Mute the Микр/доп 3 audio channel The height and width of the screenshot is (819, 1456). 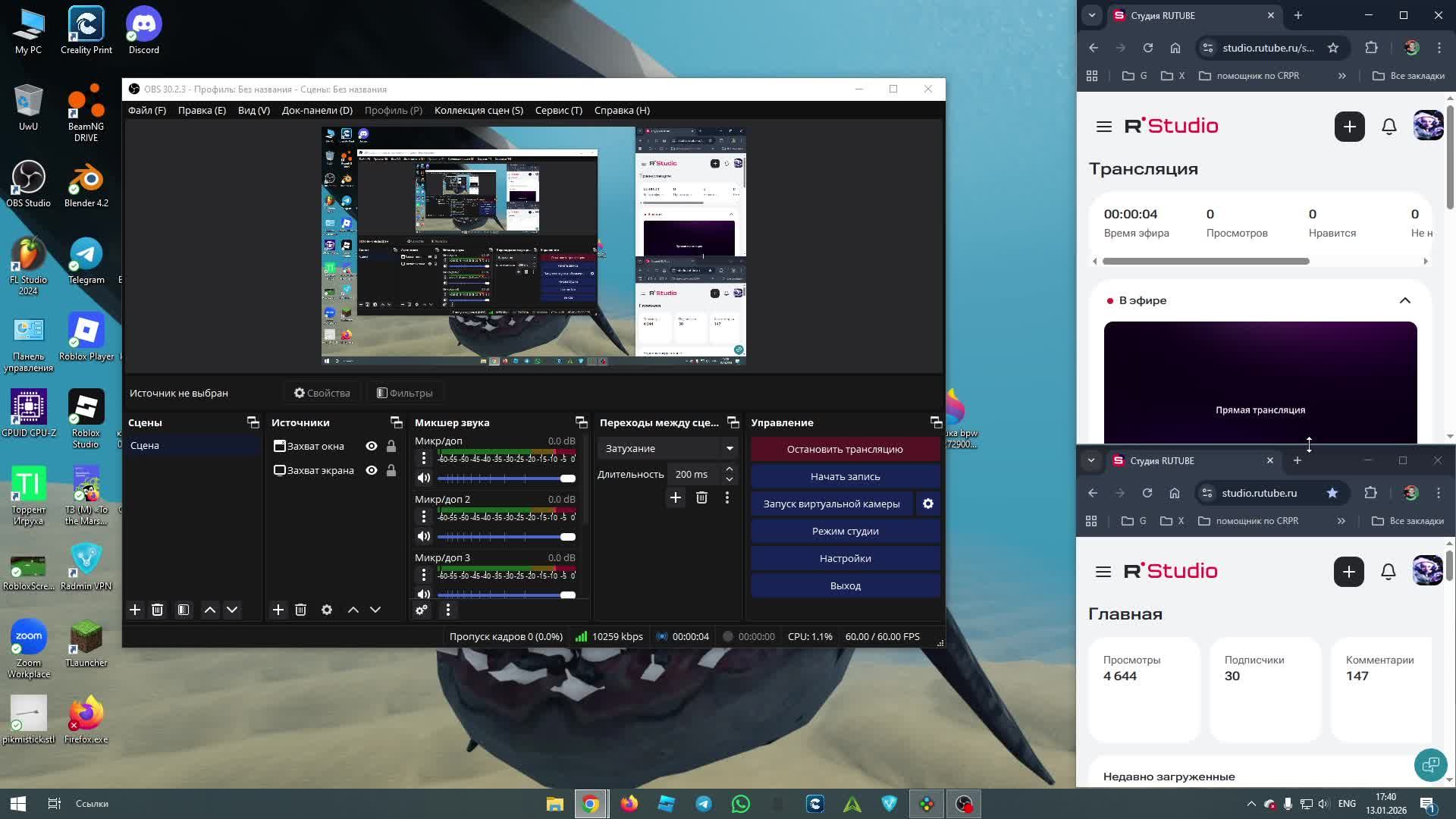pyautogui.click(x=424, y=594)
